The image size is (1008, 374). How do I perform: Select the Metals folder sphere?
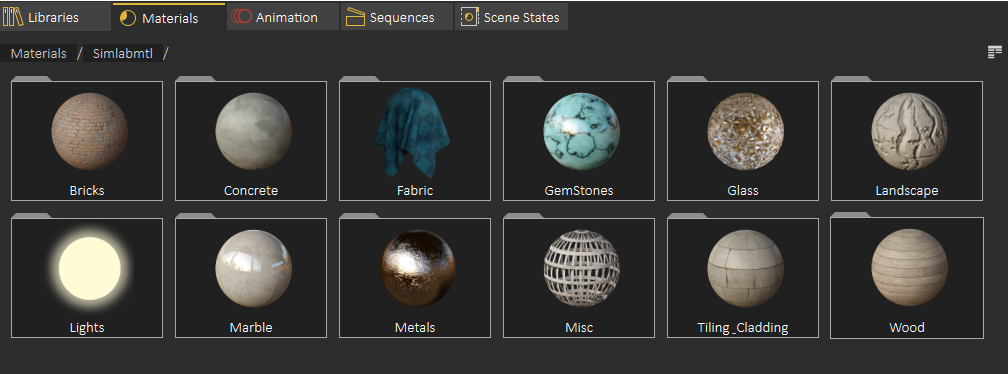point(418,268)
